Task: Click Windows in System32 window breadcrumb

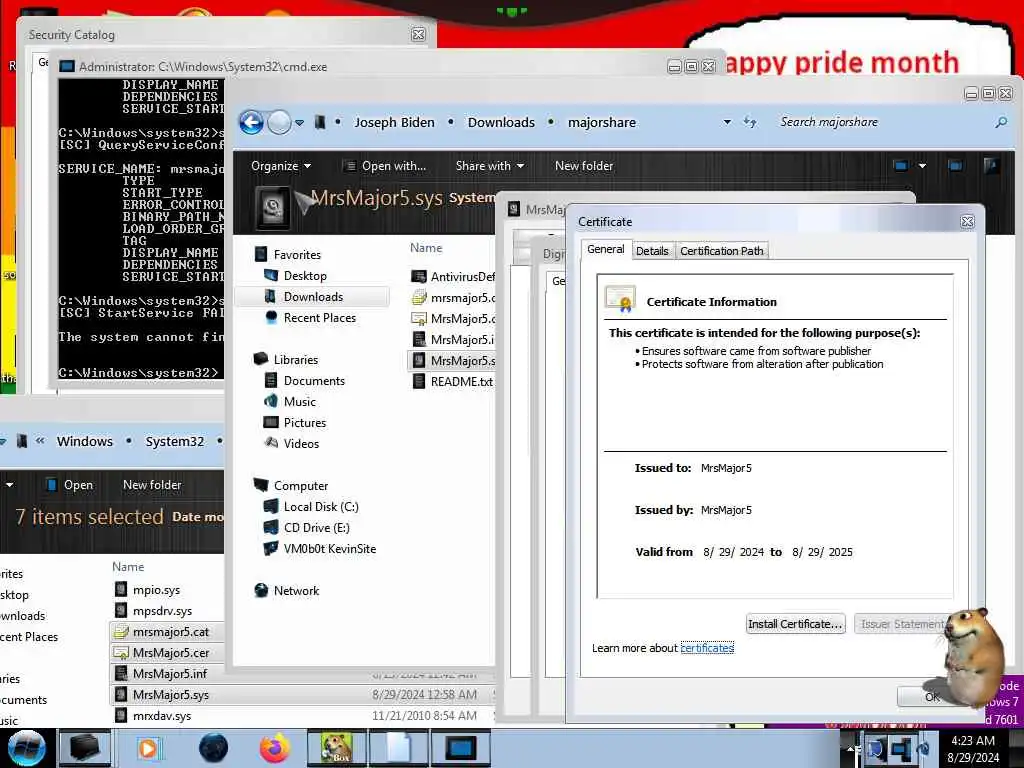Action: [85, 441]
